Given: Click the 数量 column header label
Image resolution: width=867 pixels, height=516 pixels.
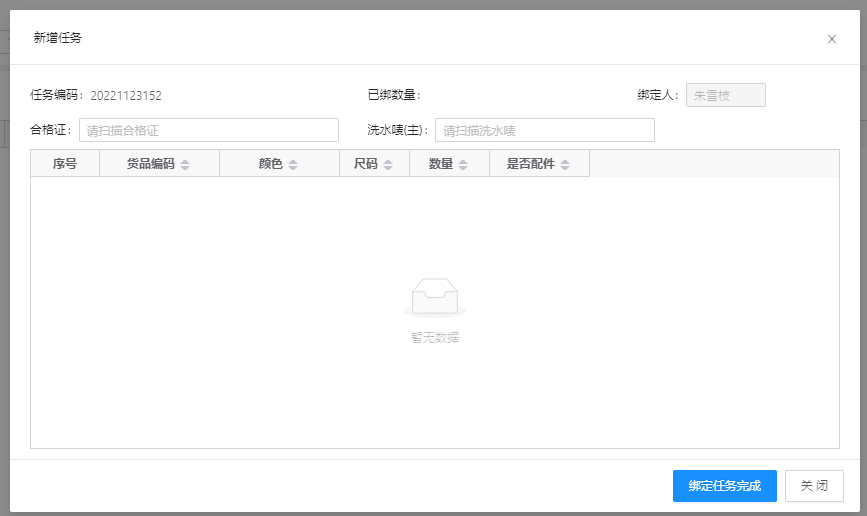Looking at the screenshot, I should tap(441, 164).
